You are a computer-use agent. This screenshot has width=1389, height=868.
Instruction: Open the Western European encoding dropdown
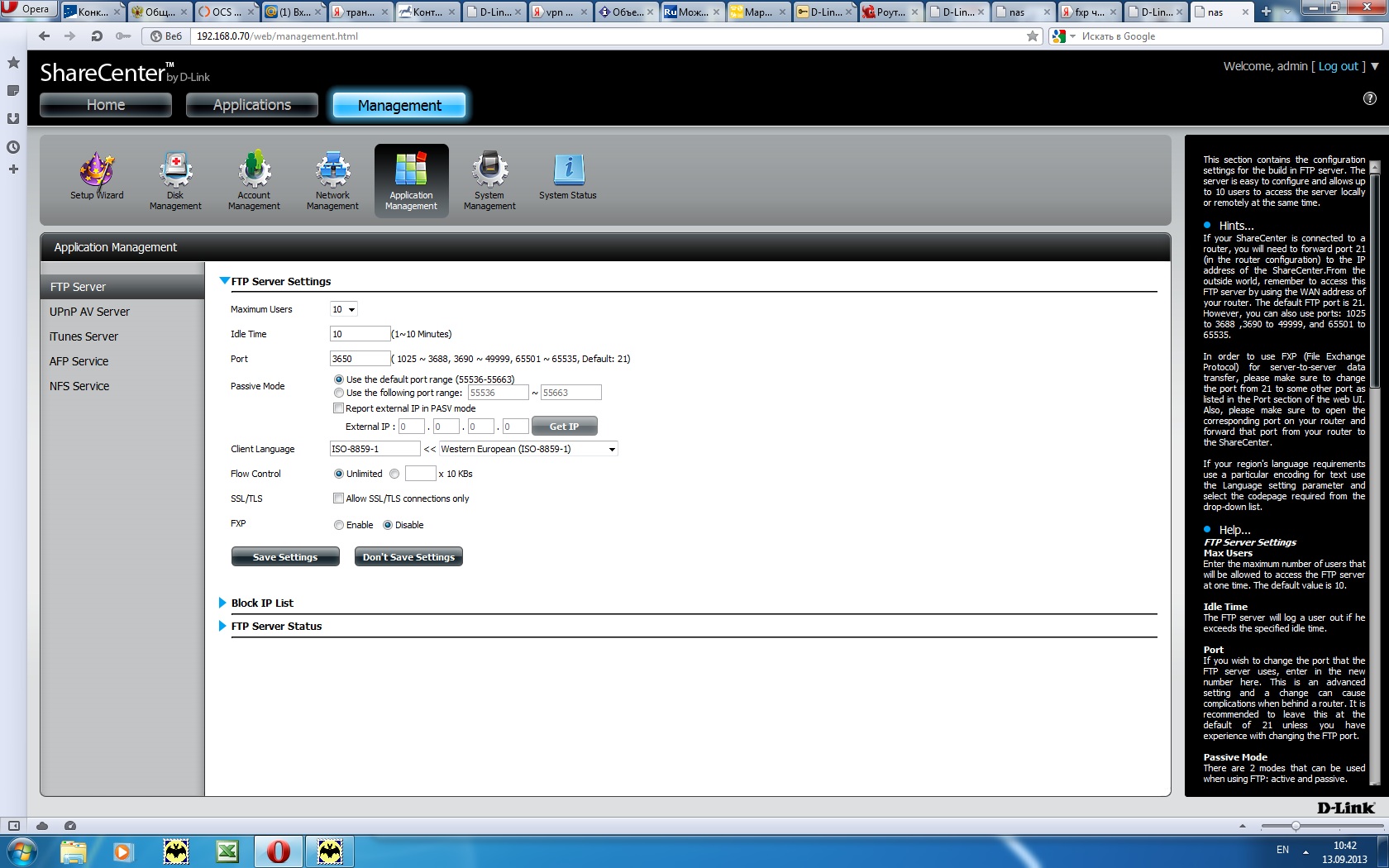tap(528, 449)
